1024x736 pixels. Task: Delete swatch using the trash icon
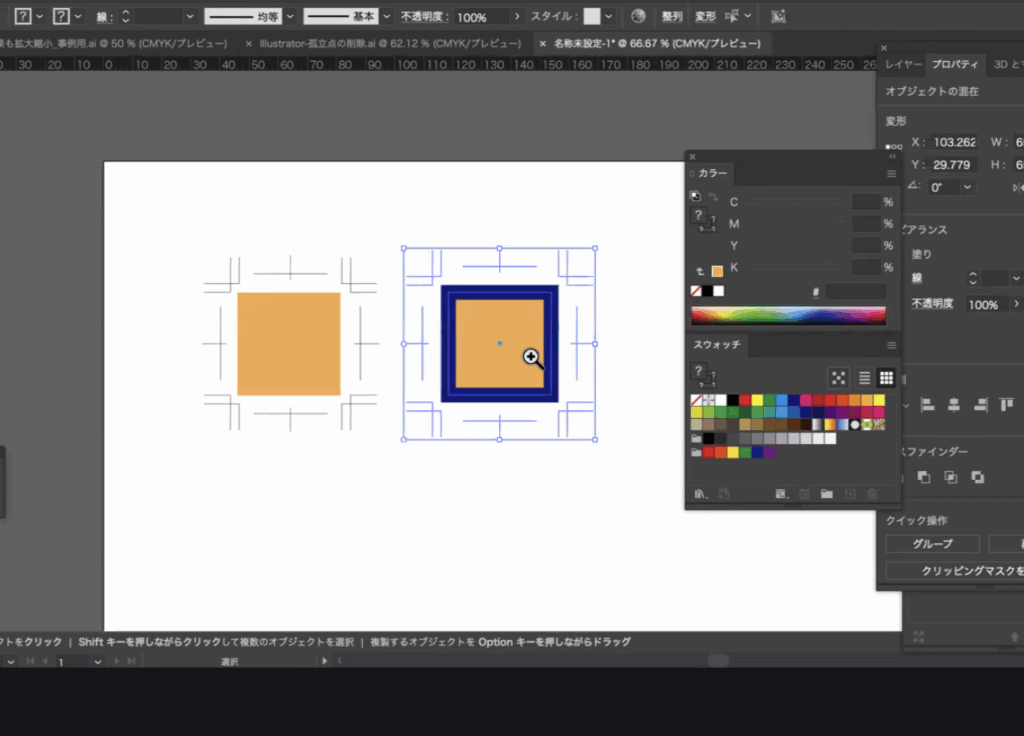point(872,493)
